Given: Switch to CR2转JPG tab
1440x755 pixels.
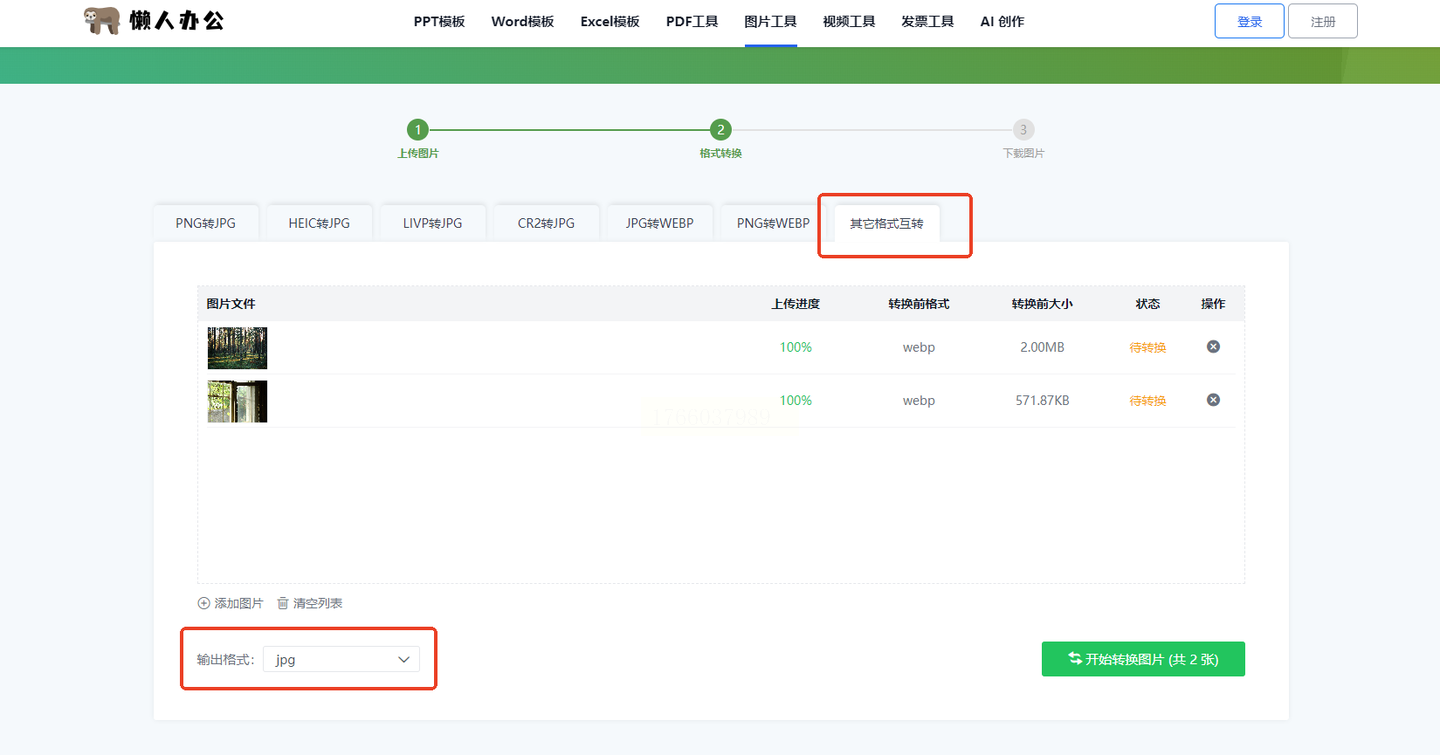Looking at the screenshot, I should click(x=546, y=223).
